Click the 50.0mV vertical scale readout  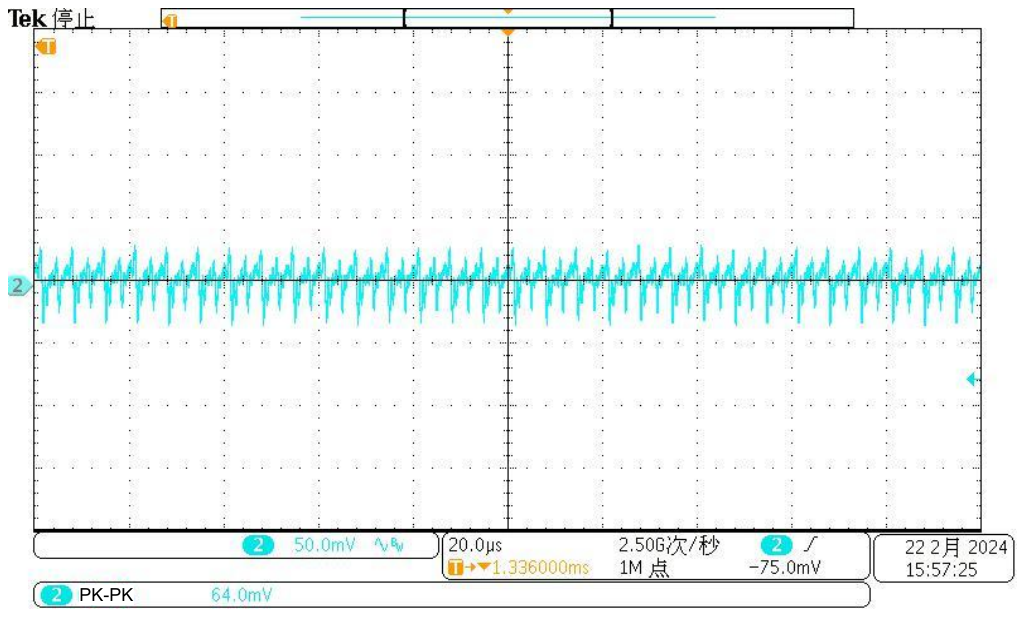324,545
